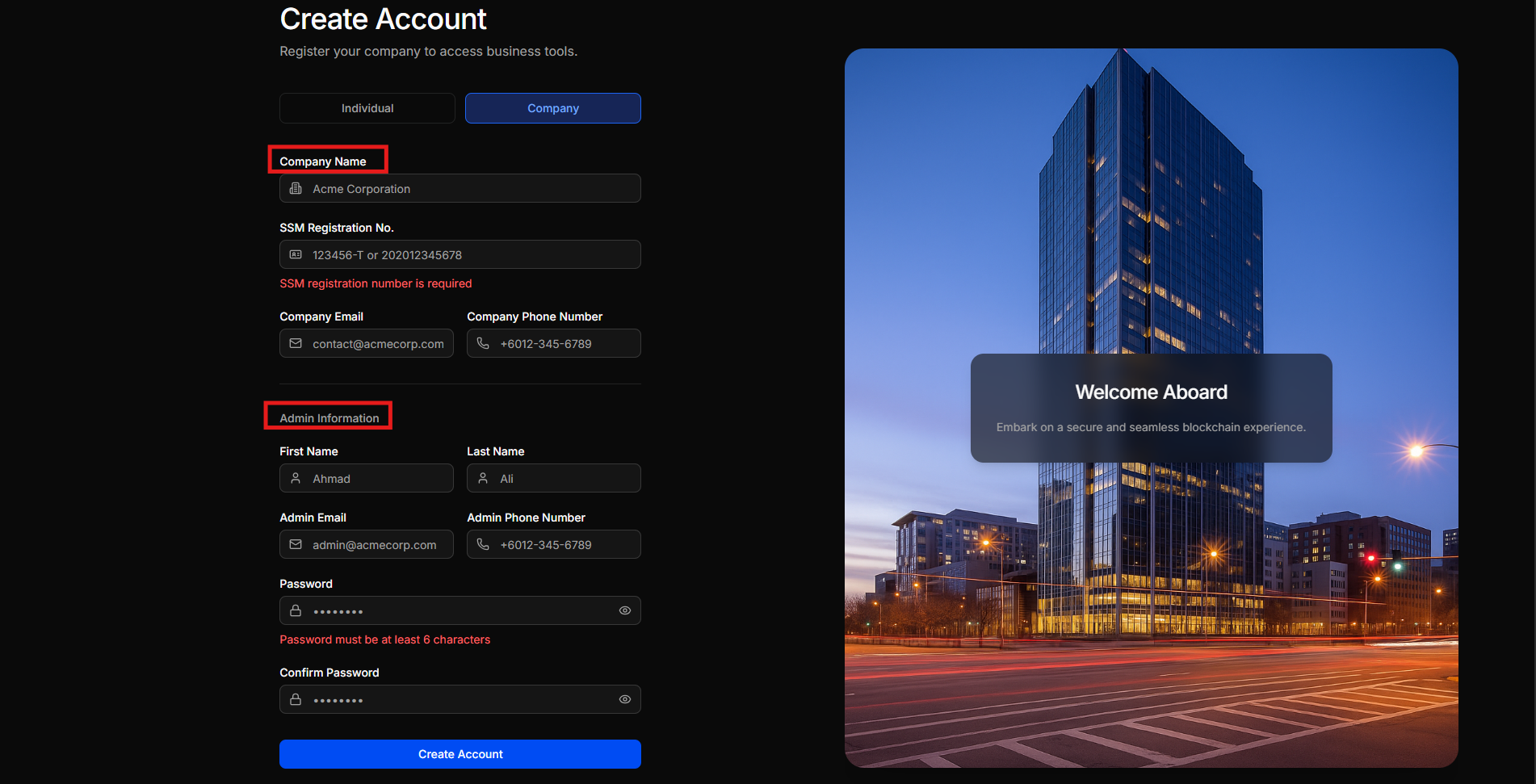Screen dimensions: 1536x784
Task: Click the user icon in First Name field
Action: pos(296,478)
